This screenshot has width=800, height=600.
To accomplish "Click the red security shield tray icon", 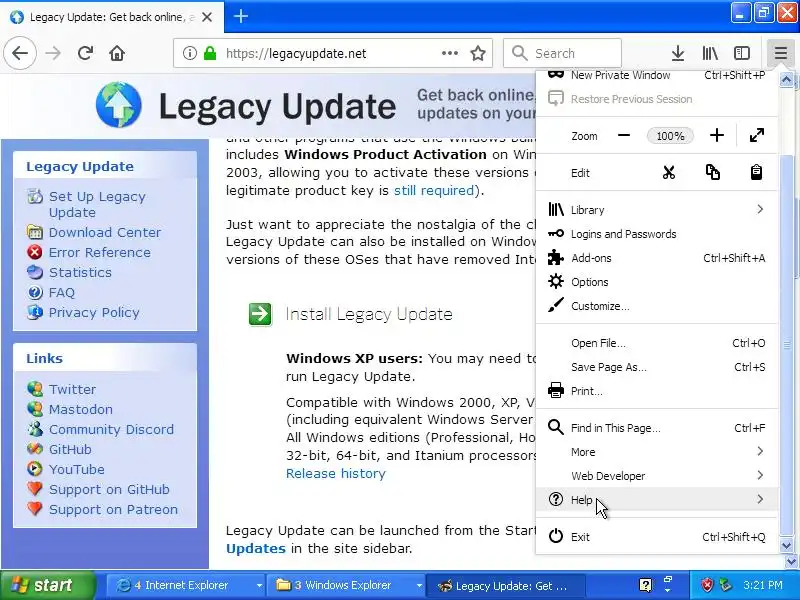I will coord(708,585).
